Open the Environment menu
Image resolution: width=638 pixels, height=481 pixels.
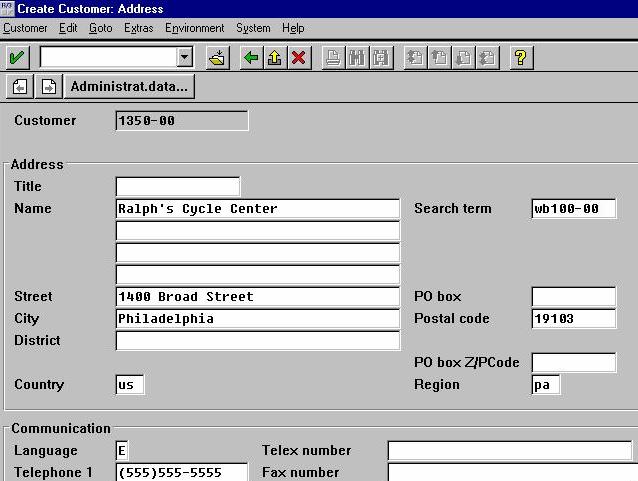point(195,28)
